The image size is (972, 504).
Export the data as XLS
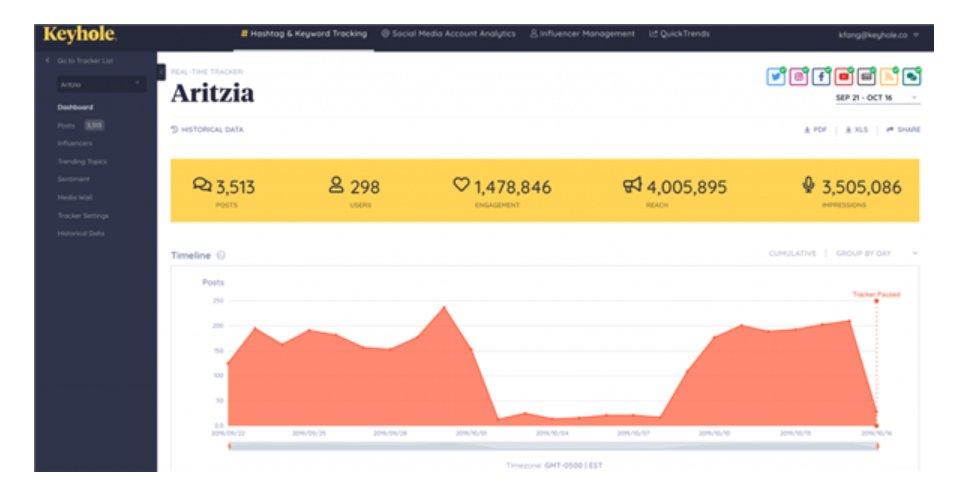click(x=857, y=130)
